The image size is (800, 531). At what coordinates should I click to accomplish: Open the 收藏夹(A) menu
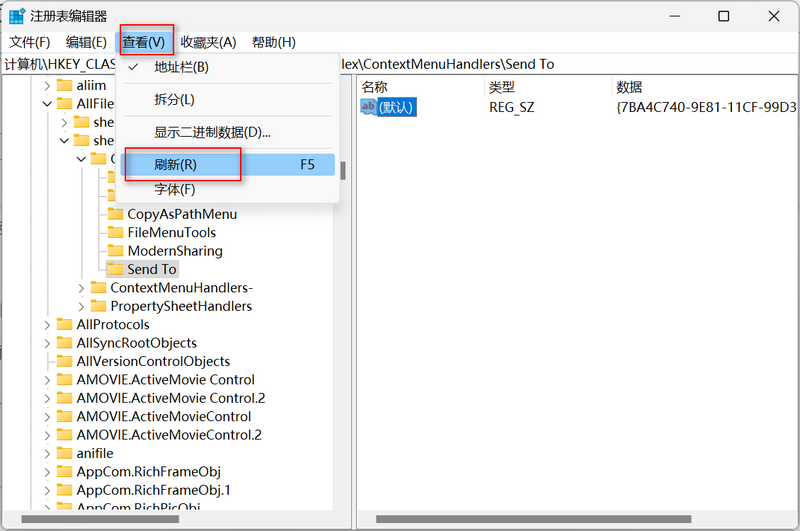point(208,42)
